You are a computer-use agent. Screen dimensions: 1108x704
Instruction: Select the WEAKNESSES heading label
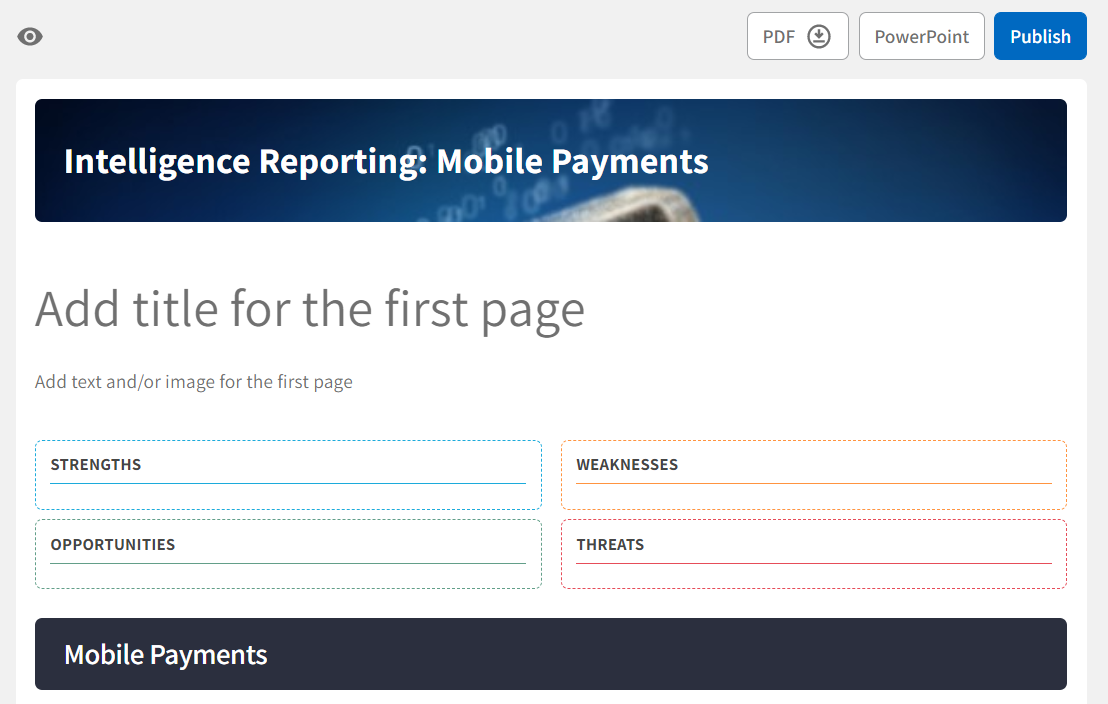click(627, 465)
